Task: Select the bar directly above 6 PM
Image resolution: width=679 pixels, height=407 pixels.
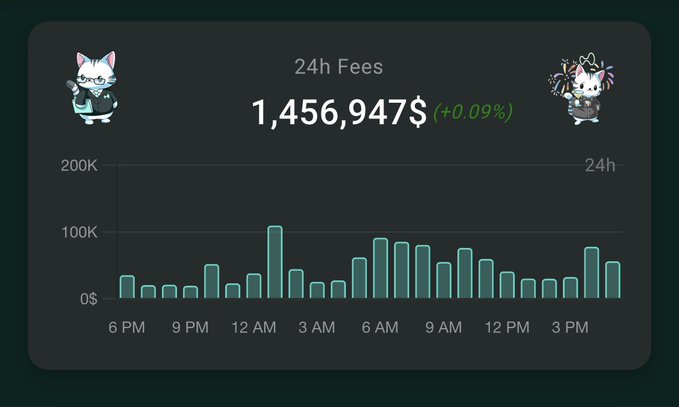Action: click(x=127, y=287)
